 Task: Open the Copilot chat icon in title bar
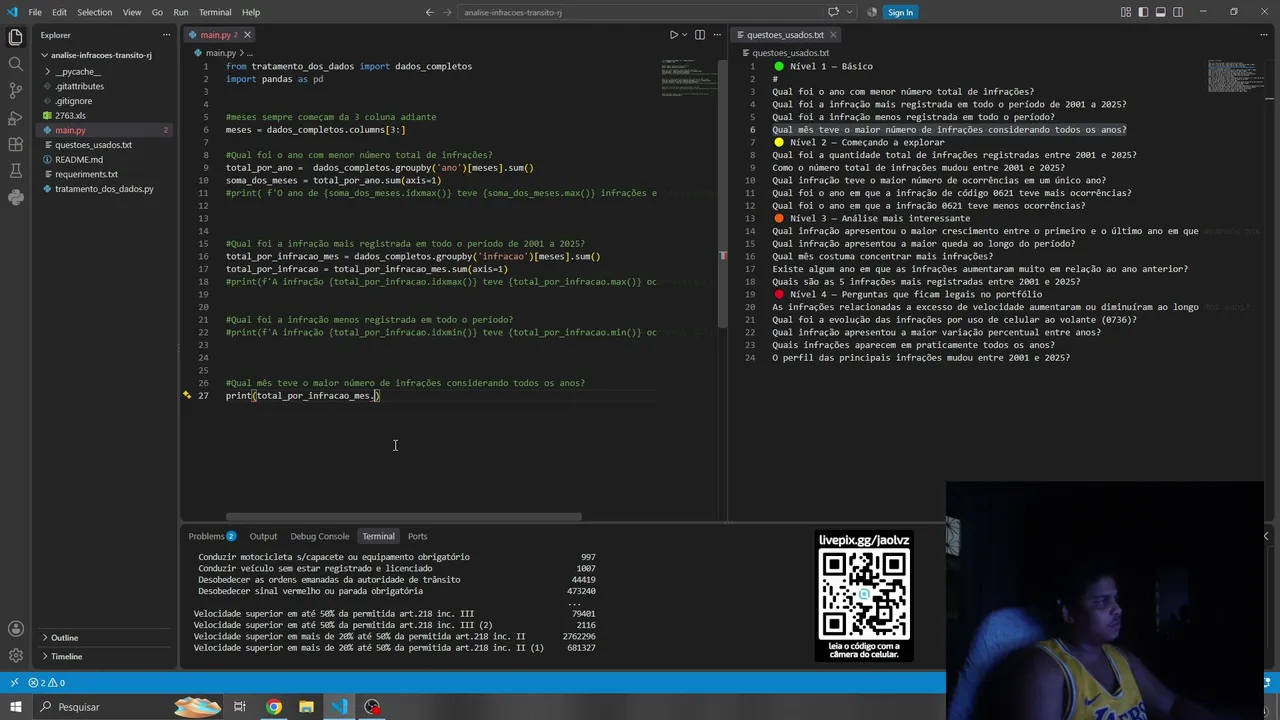click(833, 12)
